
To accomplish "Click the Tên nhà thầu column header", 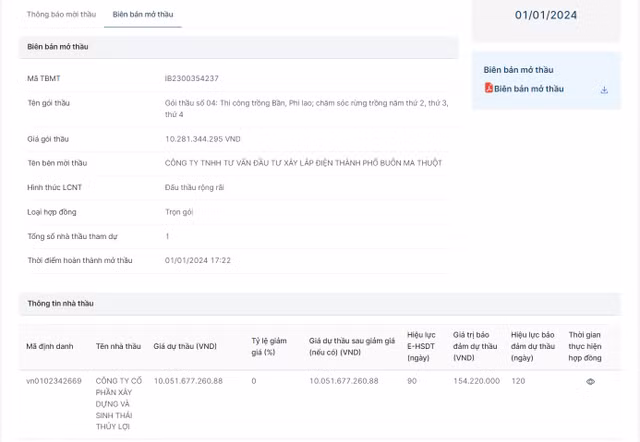I will click(x=118, y=346).
